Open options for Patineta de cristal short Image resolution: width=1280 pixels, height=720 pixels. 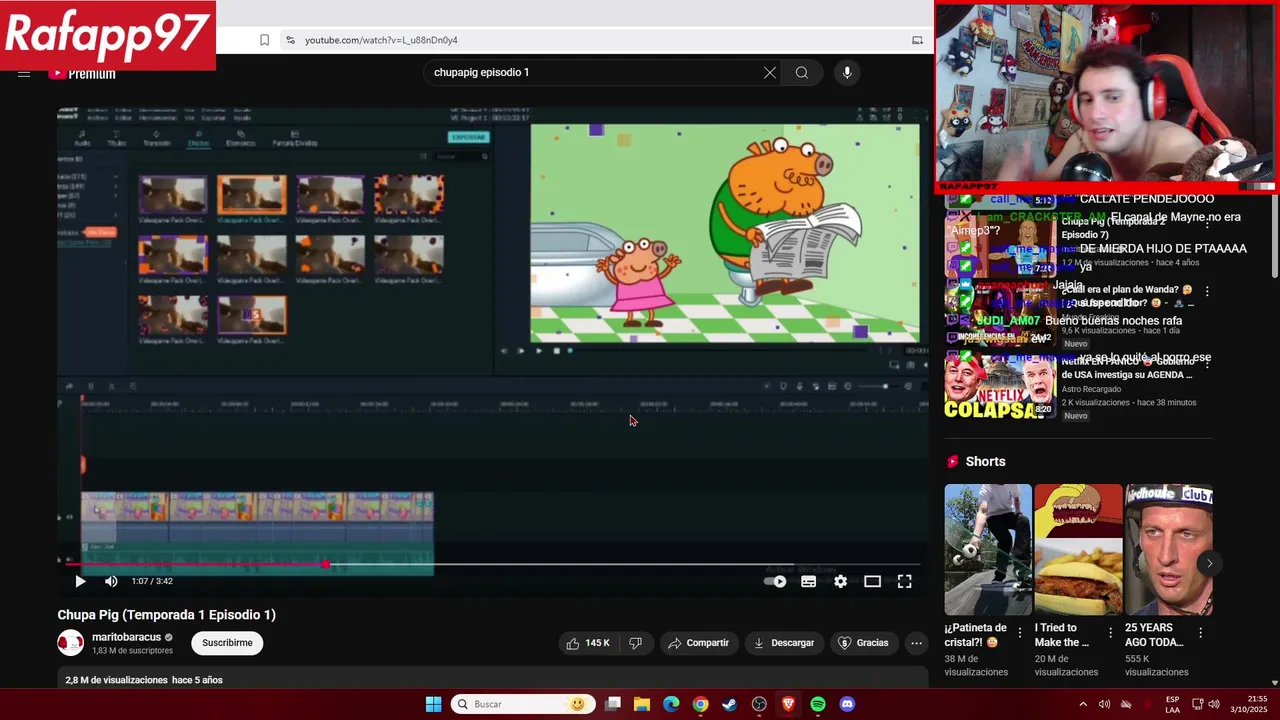pyautogui.click(x=1020, y=633)
